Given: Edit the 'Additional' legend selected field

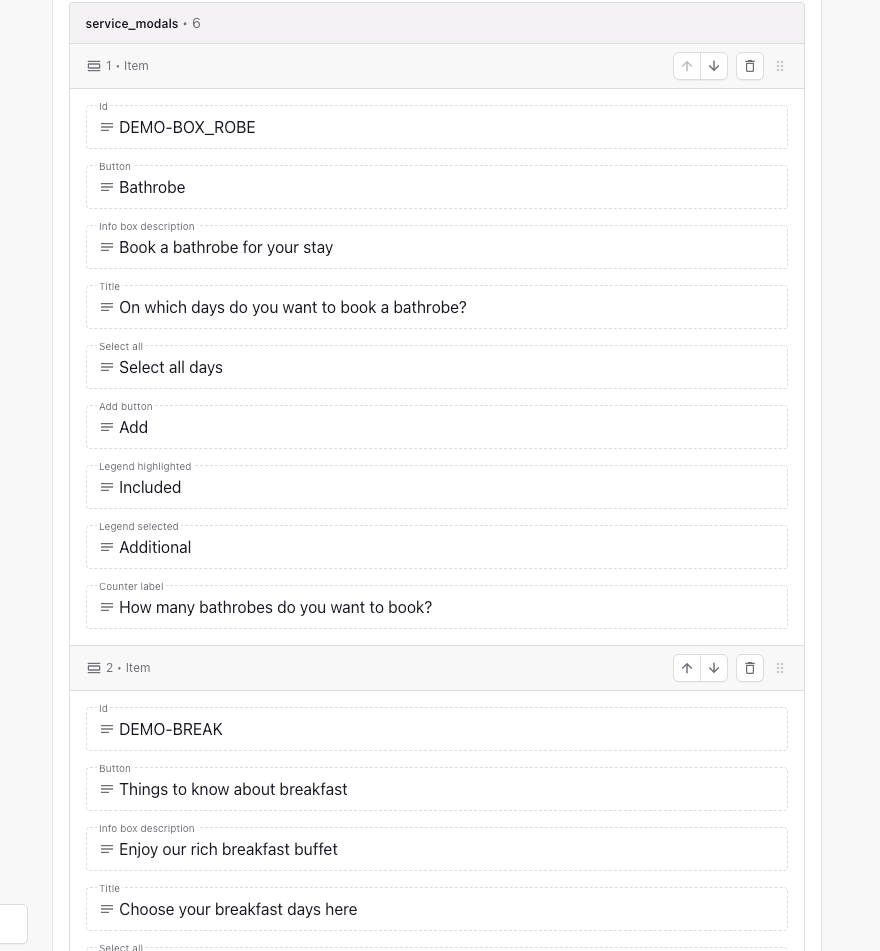Looking at the screenshot, I should [x=437, y=548].
